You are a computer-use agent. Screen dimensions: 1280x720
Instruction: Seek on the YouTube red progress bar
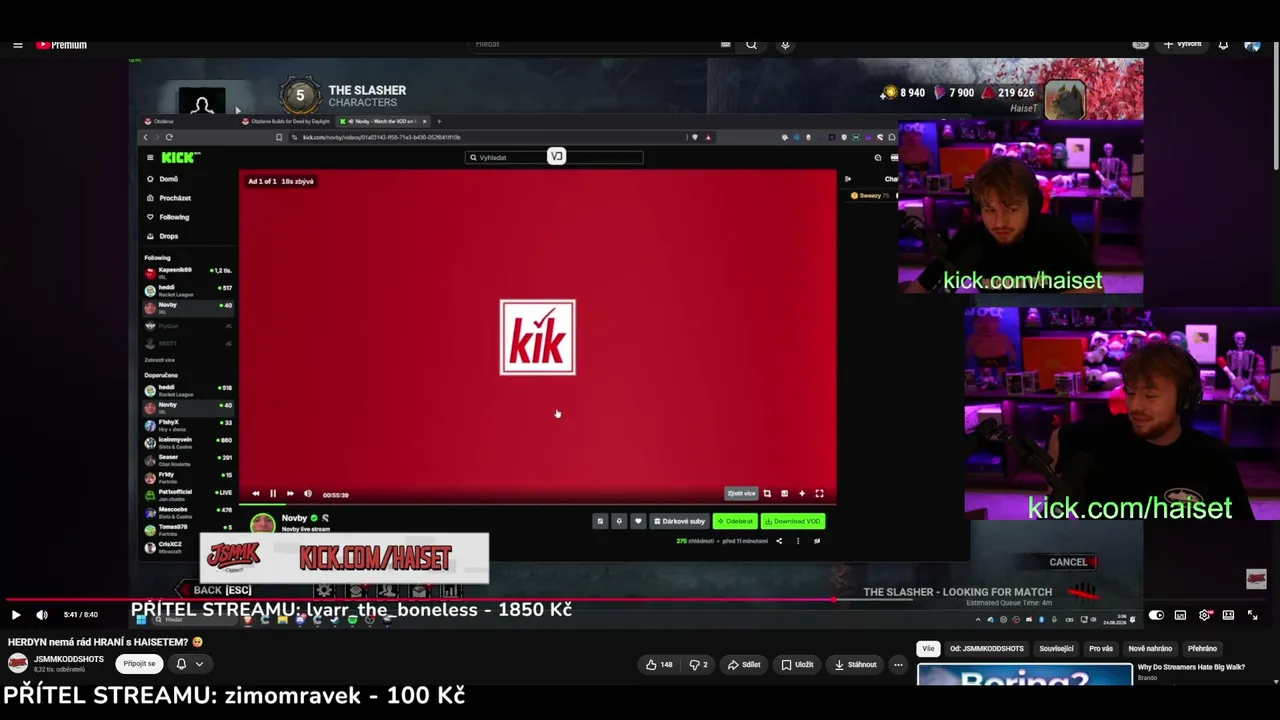pos(640,600)
